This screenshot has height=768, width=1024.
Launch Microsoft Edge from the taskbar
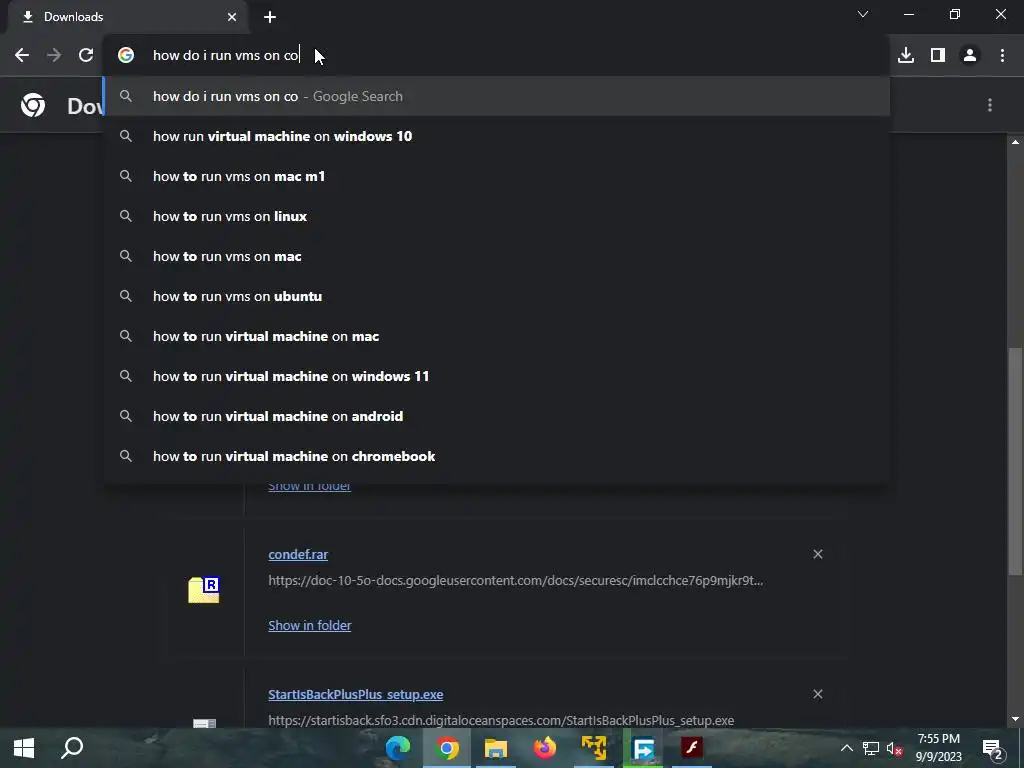click(x=398, y=748)
